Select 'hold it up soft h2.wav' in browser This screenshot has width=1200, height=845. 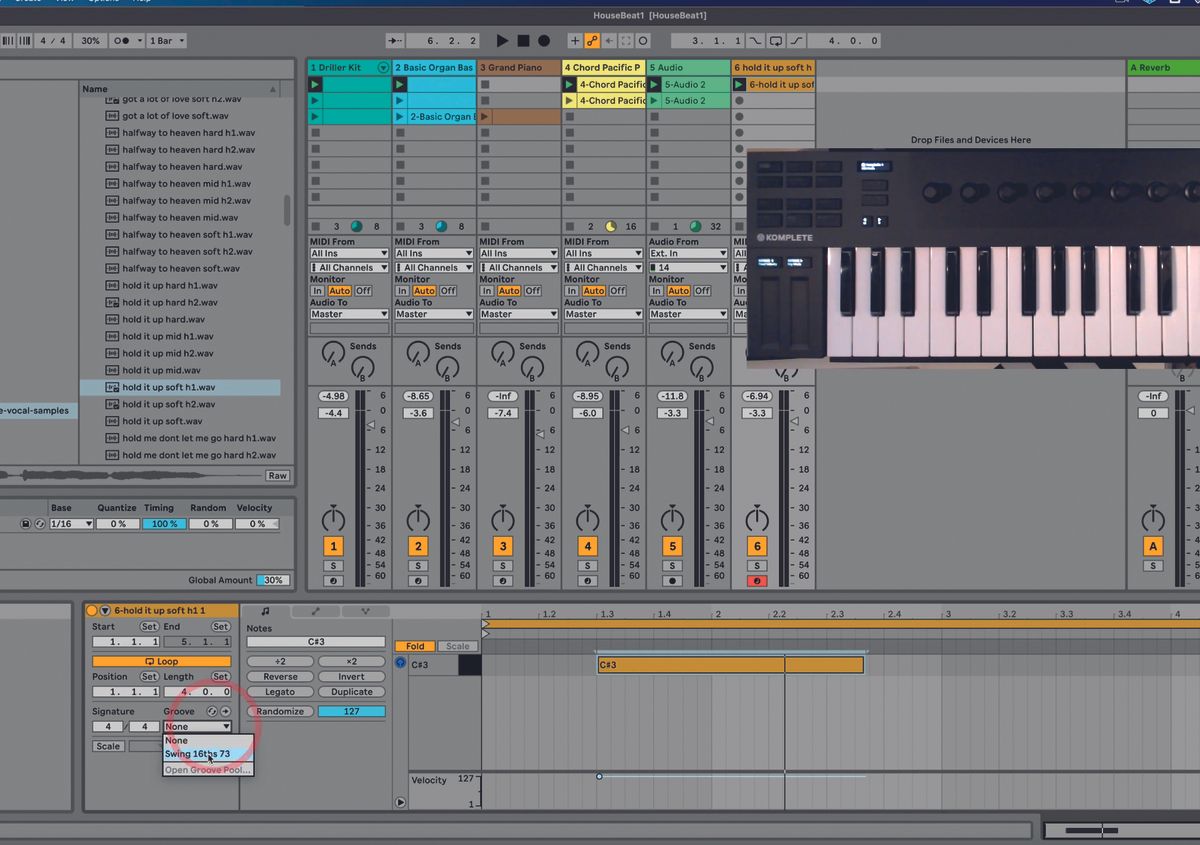168,404
